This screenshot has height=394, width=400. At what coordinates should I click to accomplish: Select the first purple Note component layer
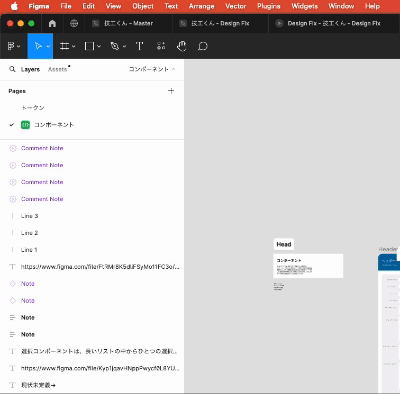click(92, 284)
